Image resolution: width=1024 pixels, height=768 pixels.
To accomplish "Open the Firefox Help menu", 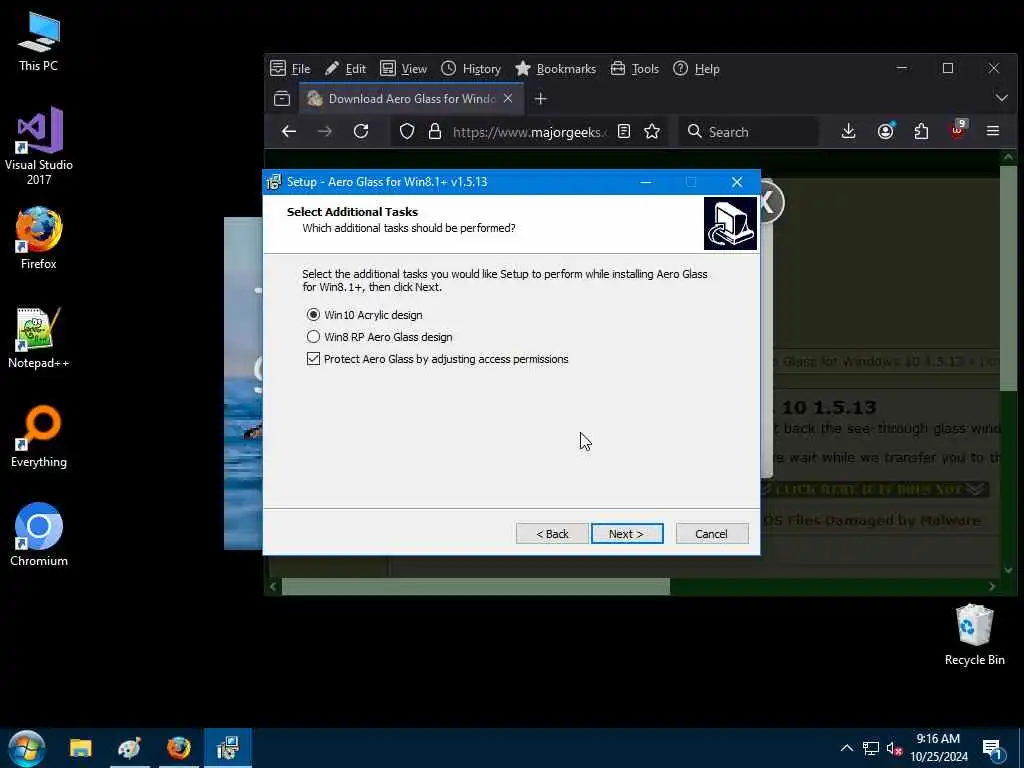I will 696,69.
